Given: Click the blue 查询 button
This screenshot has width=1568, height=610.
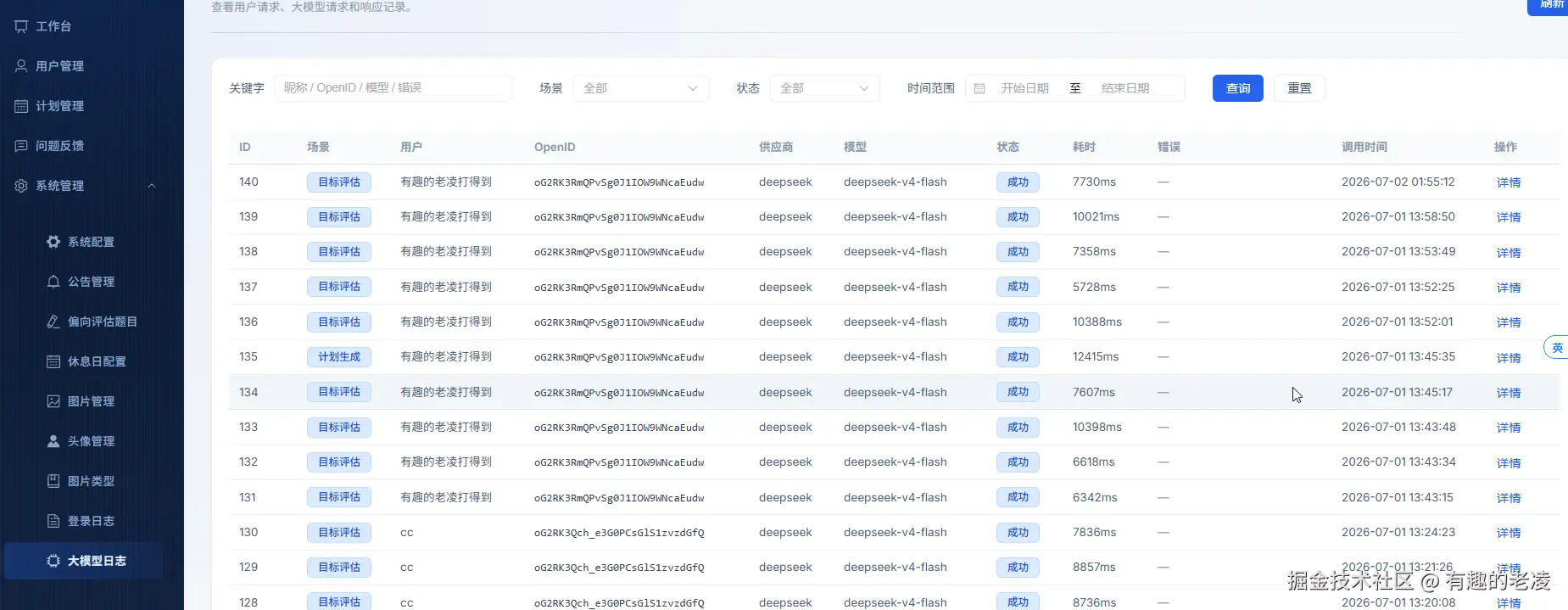Looking at the screenshot, I should pos(1238,88).
